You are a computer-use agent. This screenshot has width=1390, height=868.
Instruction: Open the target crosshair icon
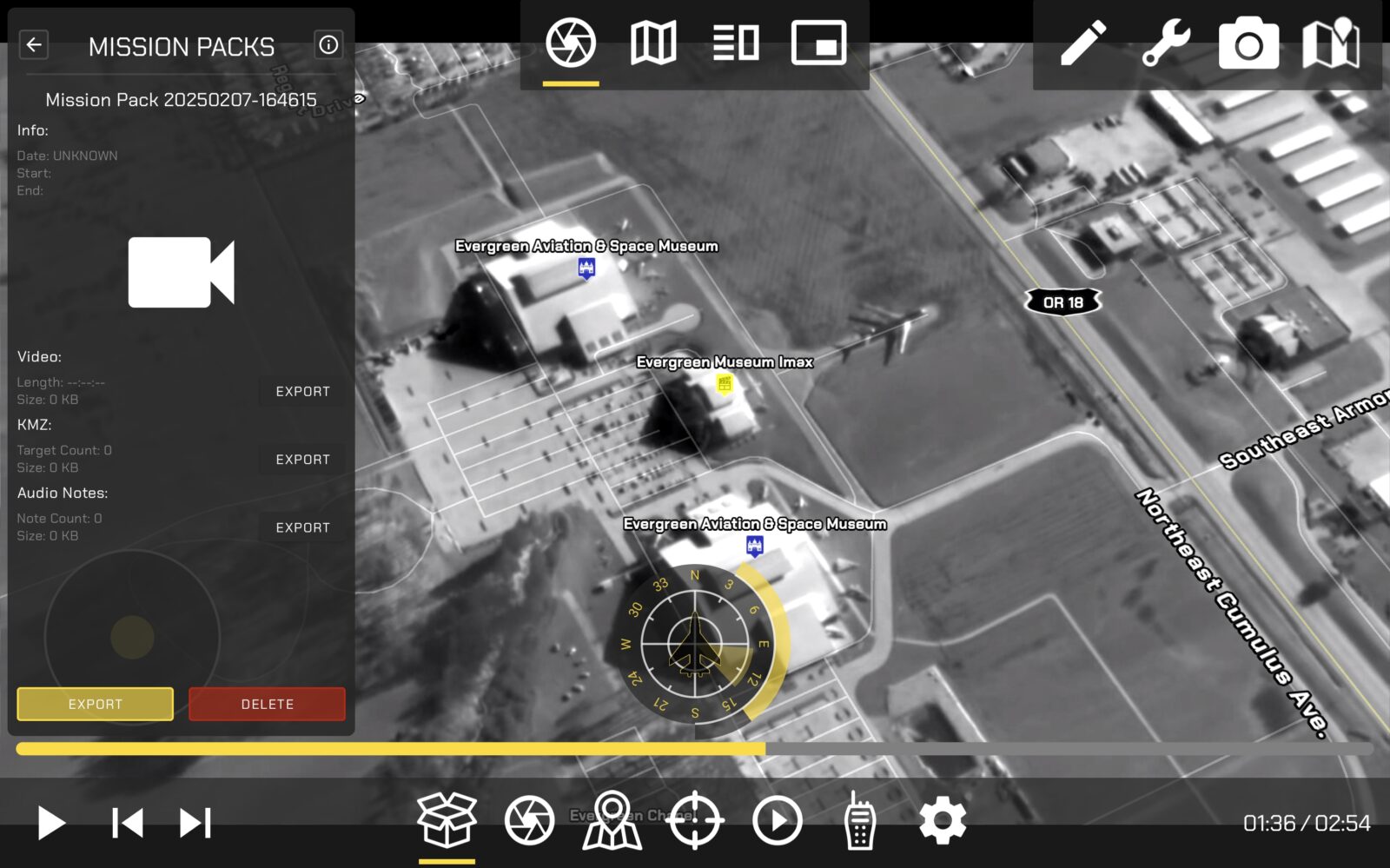click(x=696, y=820)
